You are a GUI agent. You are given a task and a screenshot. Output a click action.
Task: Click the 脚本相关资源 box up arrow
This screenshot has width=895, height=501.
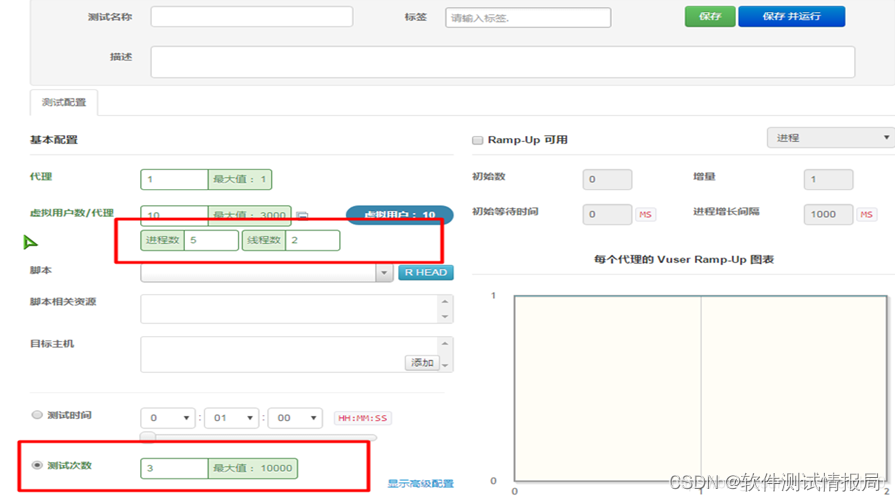point(445,301)
